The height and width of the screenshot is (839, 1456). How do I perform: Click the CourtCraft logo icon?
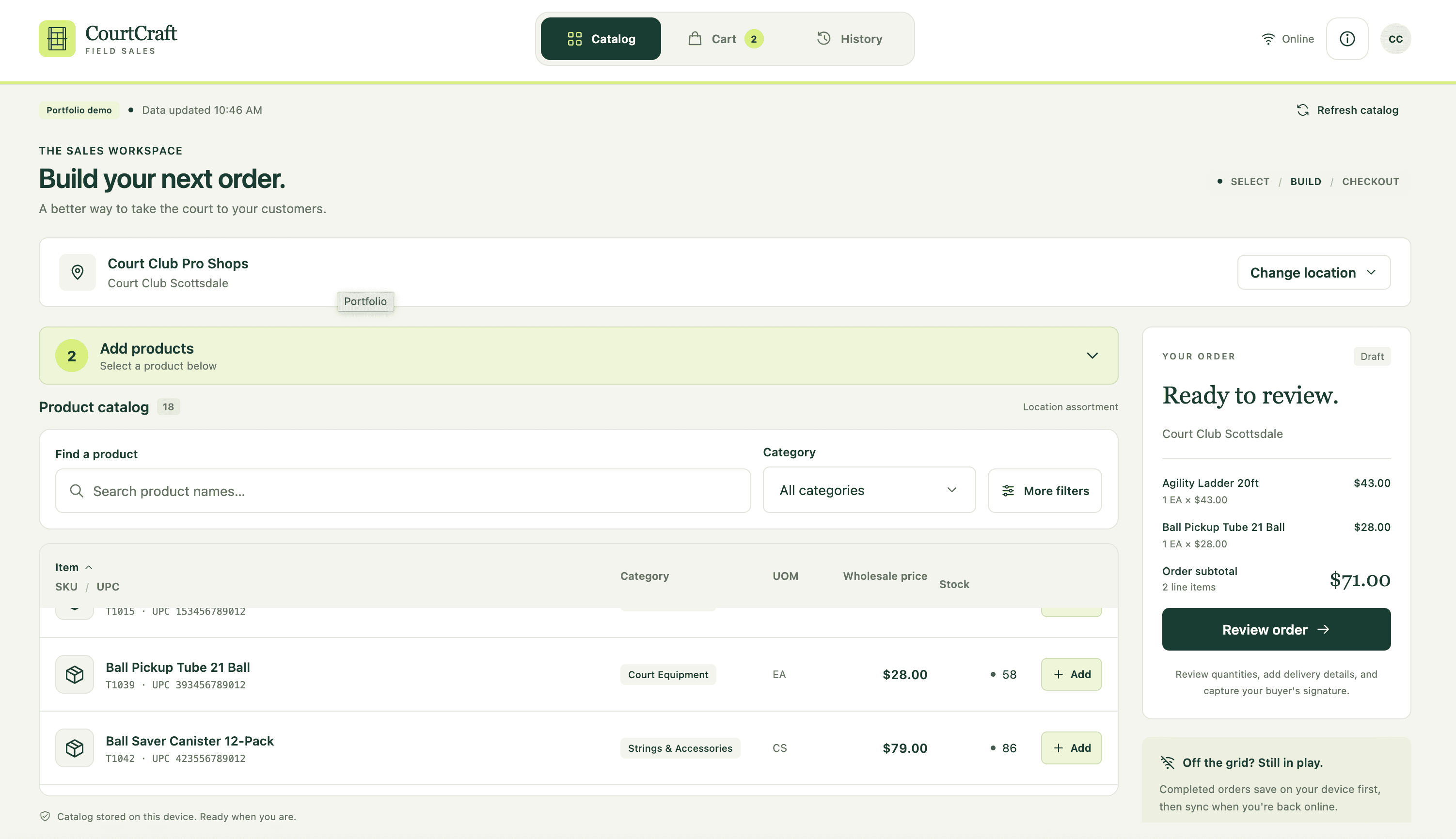(x=57, y=39)
